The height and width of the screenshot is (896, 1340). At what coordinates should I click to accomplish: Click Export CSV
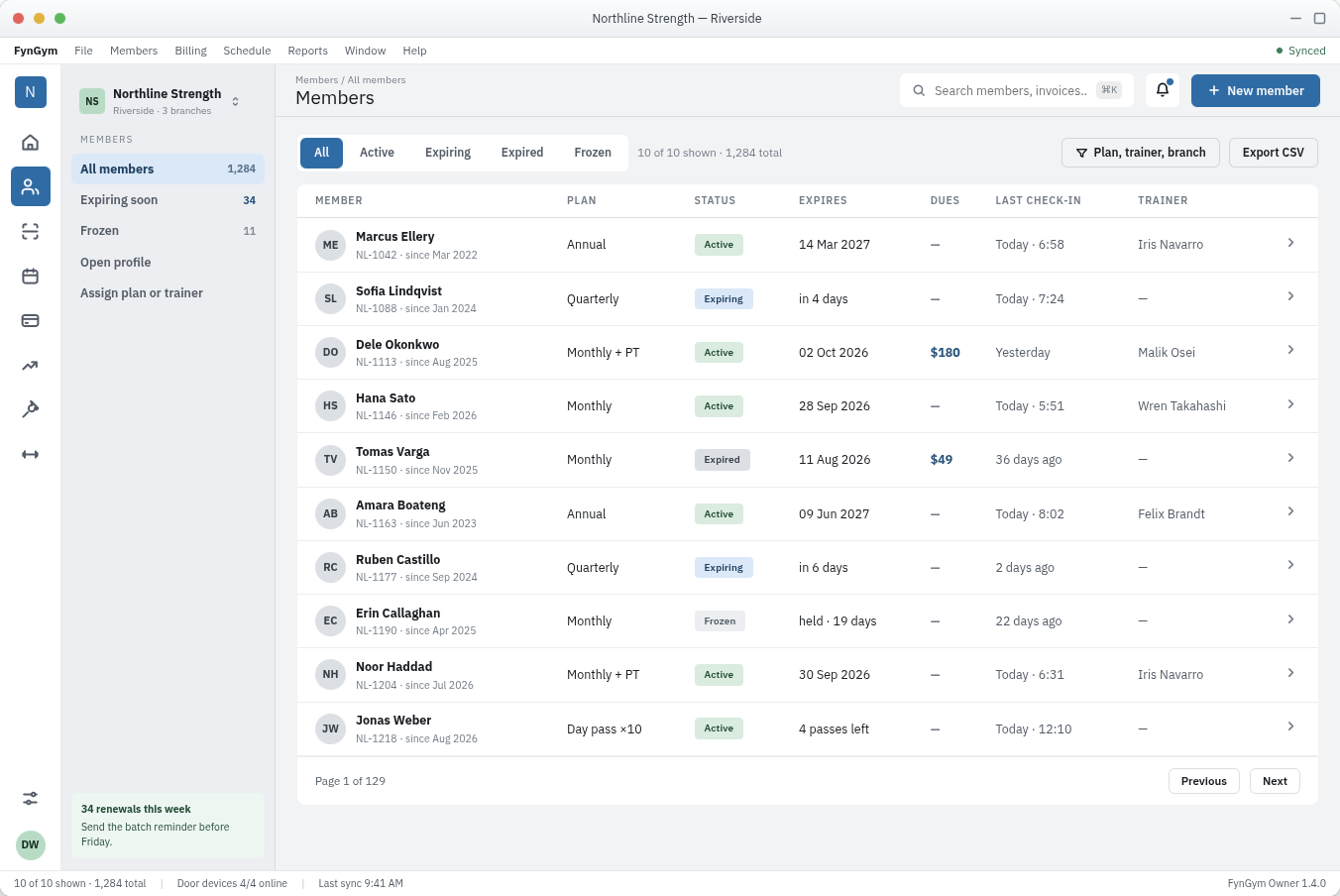coord(1274,153)
